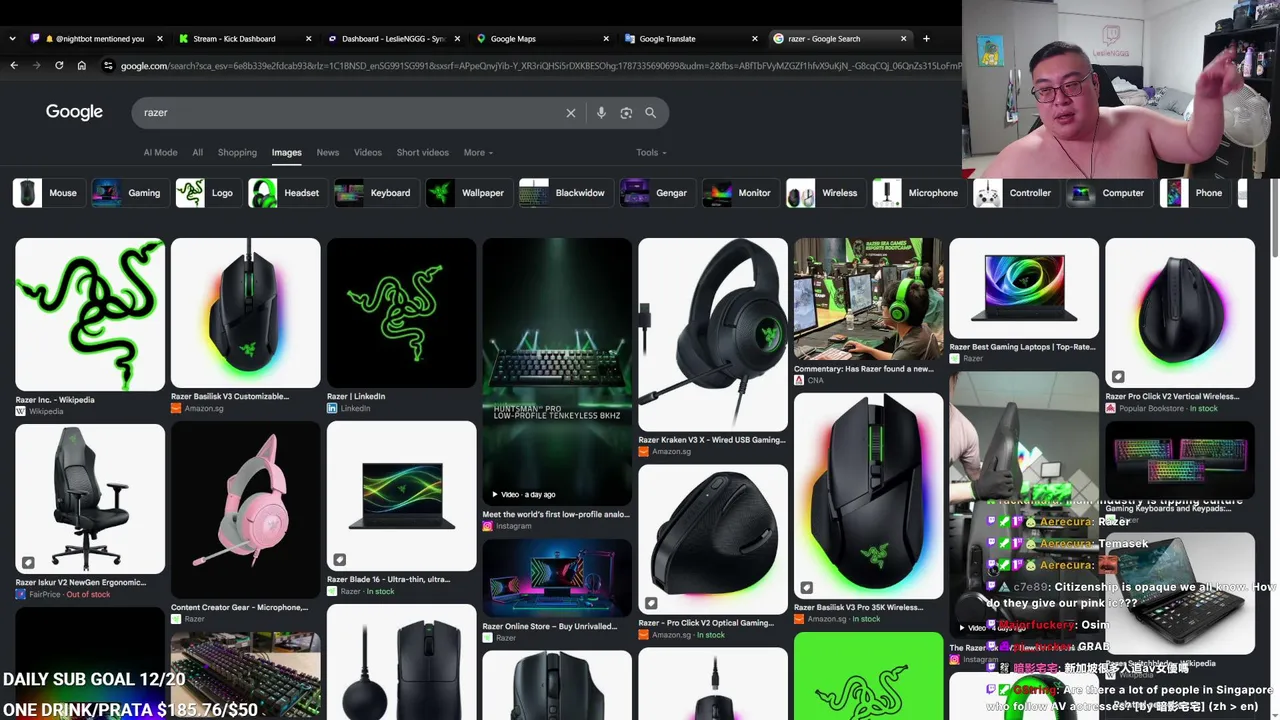Open the Razer Kraken V3 X headset image
This screenshot has height=720, width=1280.
[713, 334]
